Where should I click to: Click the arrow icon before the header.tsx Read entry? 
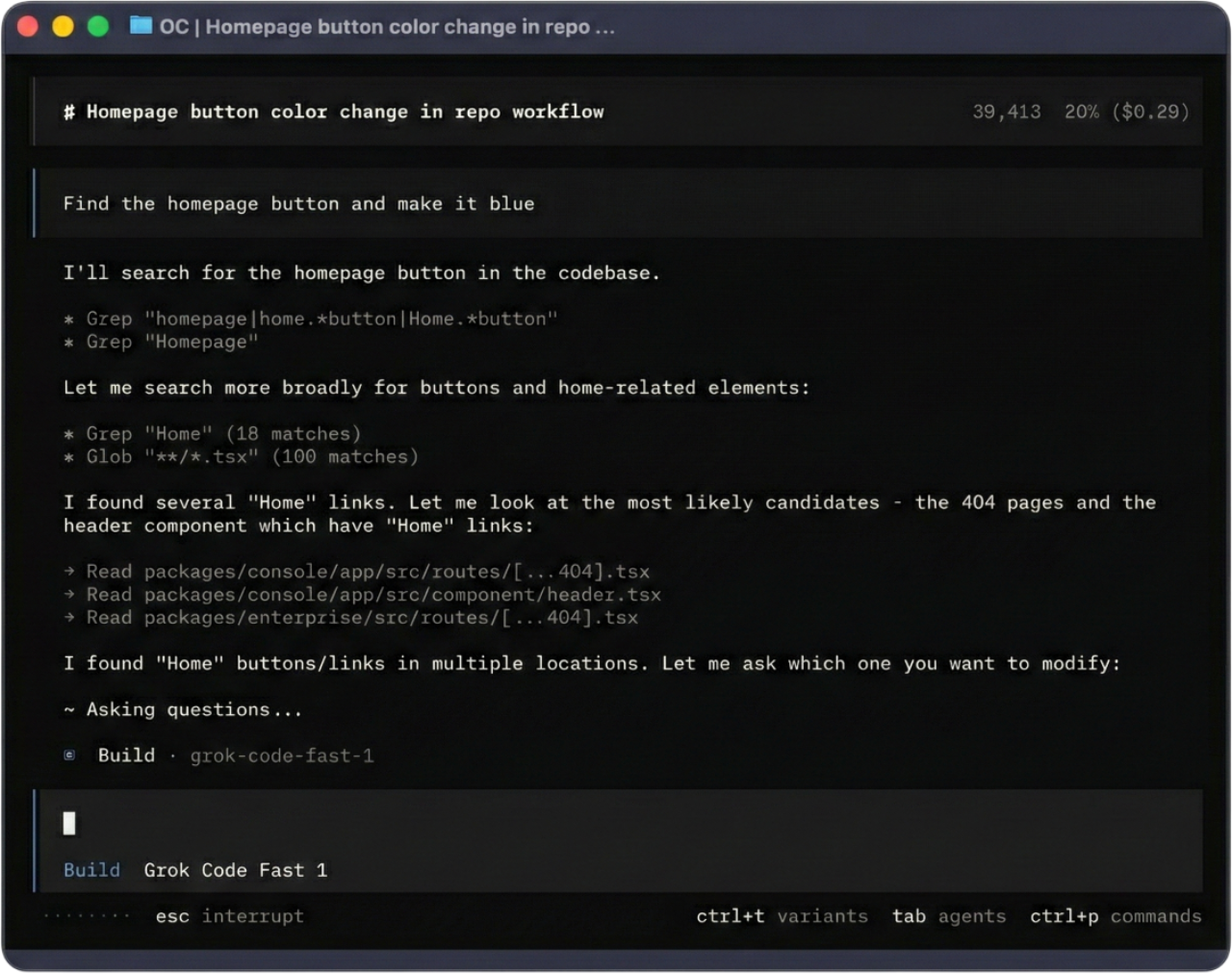[x=68, y=595]
